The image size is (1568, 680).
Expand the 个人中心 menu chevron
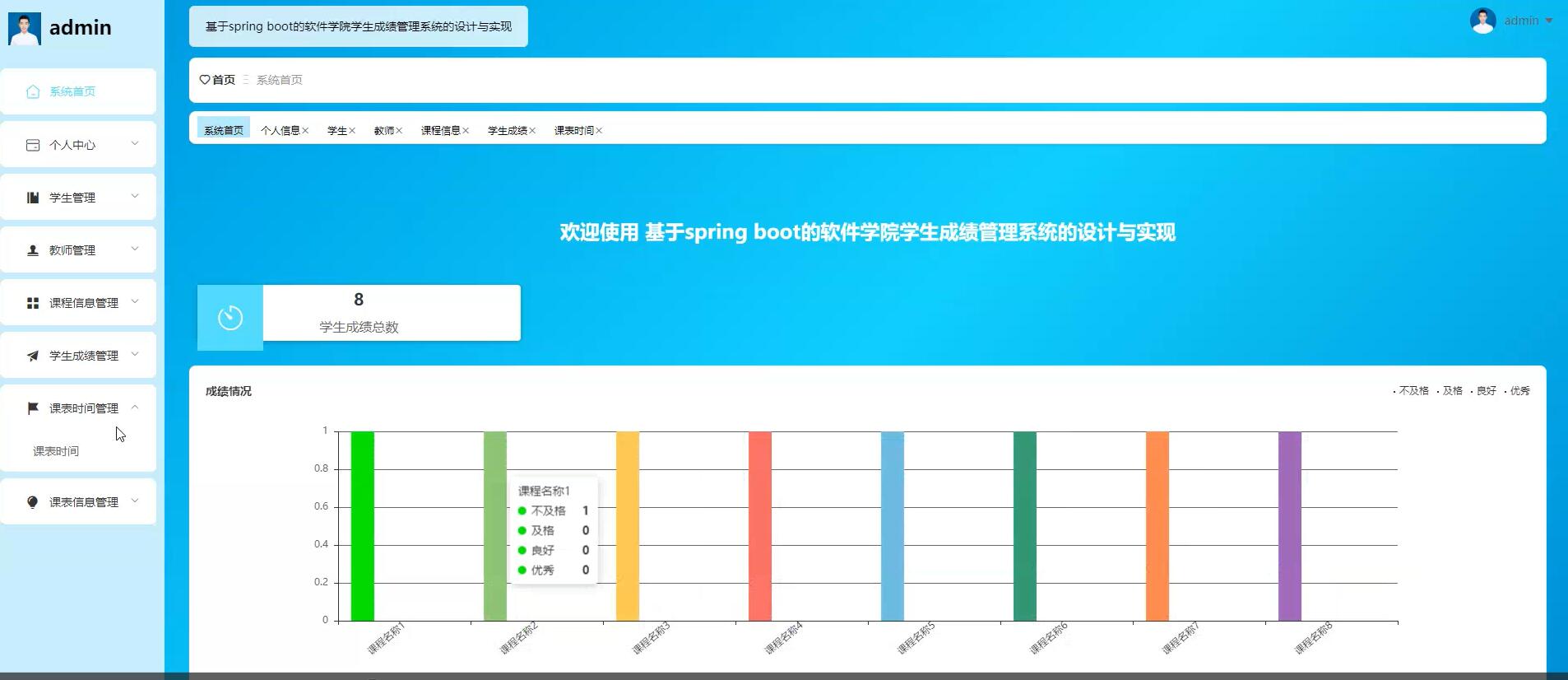pos(135,143)
